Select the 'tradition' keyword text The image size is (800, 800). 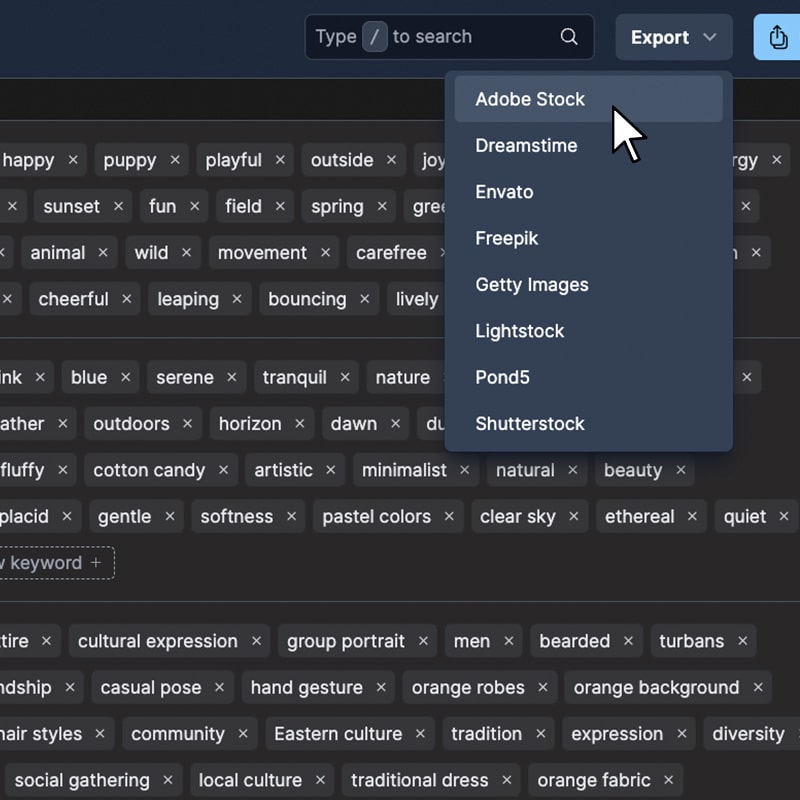[487, 734]
